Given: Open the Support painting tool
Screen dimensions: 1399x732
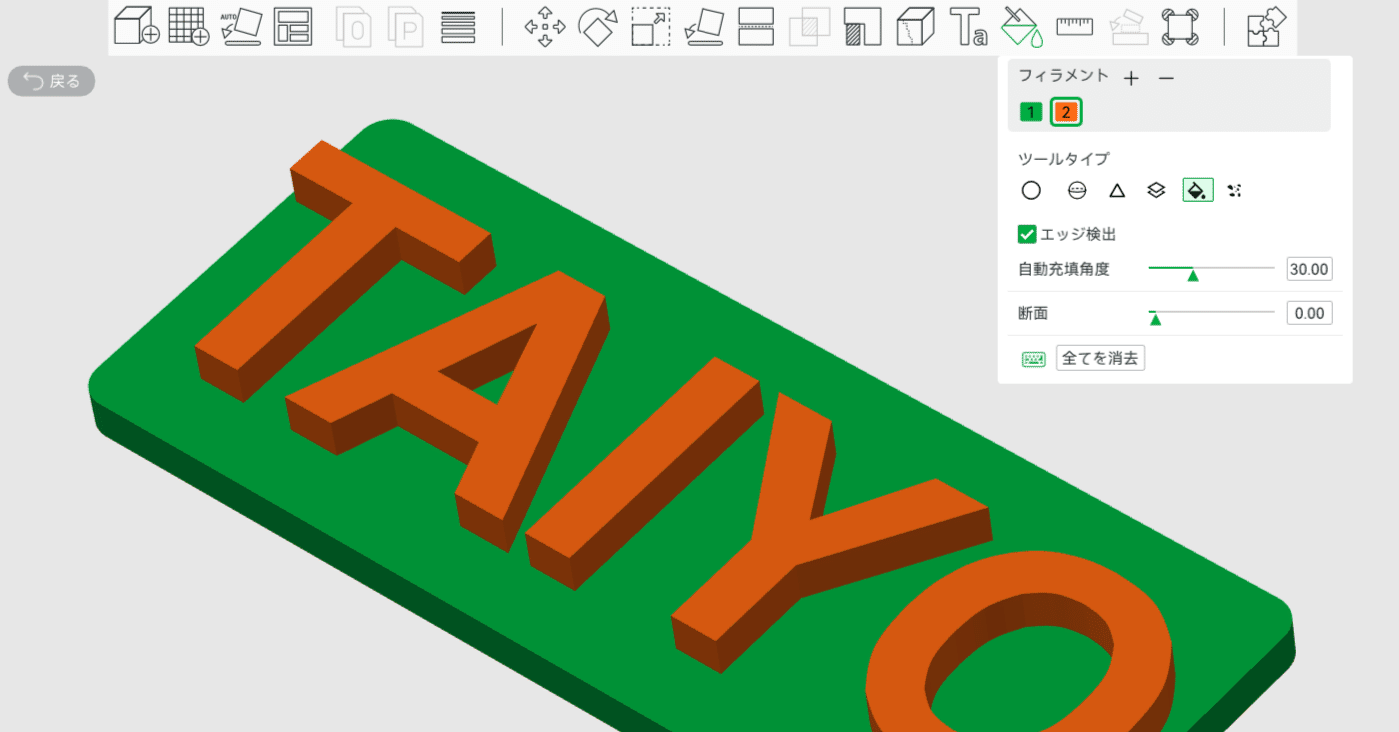Looking at the screenshot, I should click(x=862, y=27).
